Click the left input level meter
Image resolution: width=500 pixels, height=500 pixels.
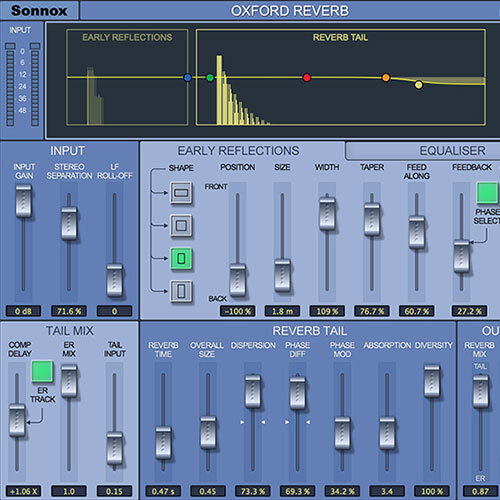10,85
